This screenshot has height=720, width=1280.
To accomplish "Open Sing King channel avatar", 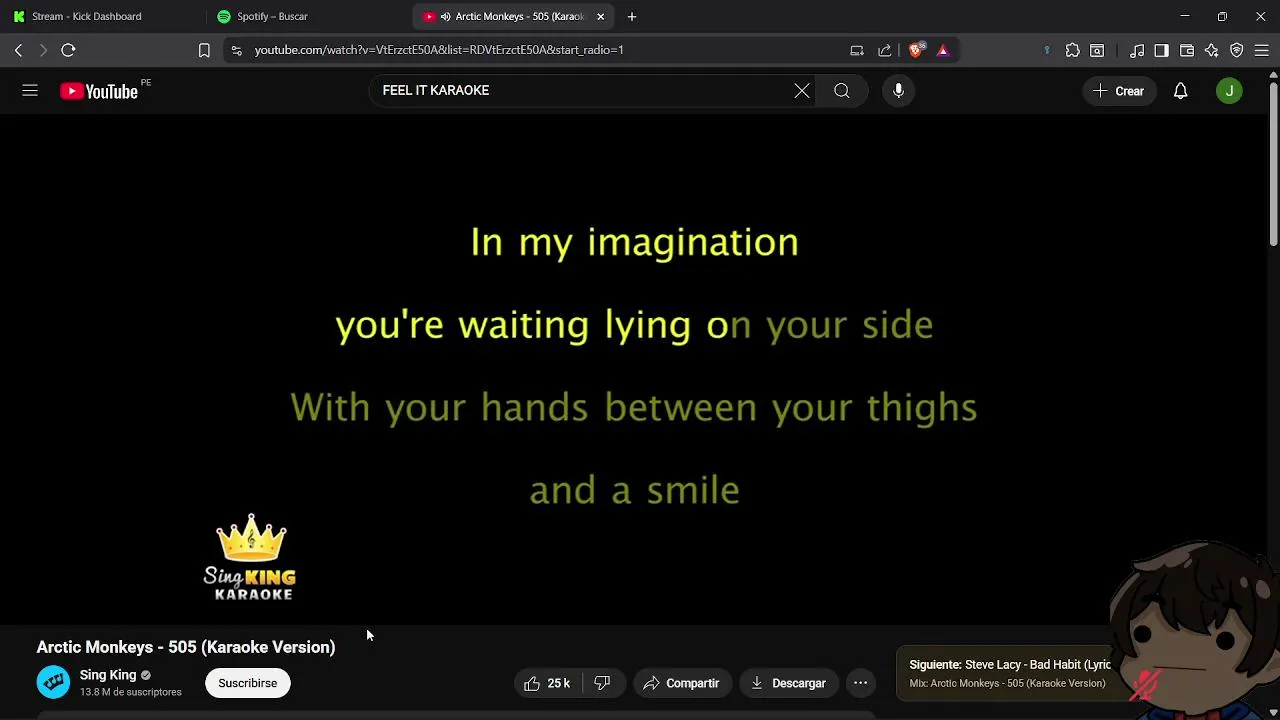I will point(54,682).
